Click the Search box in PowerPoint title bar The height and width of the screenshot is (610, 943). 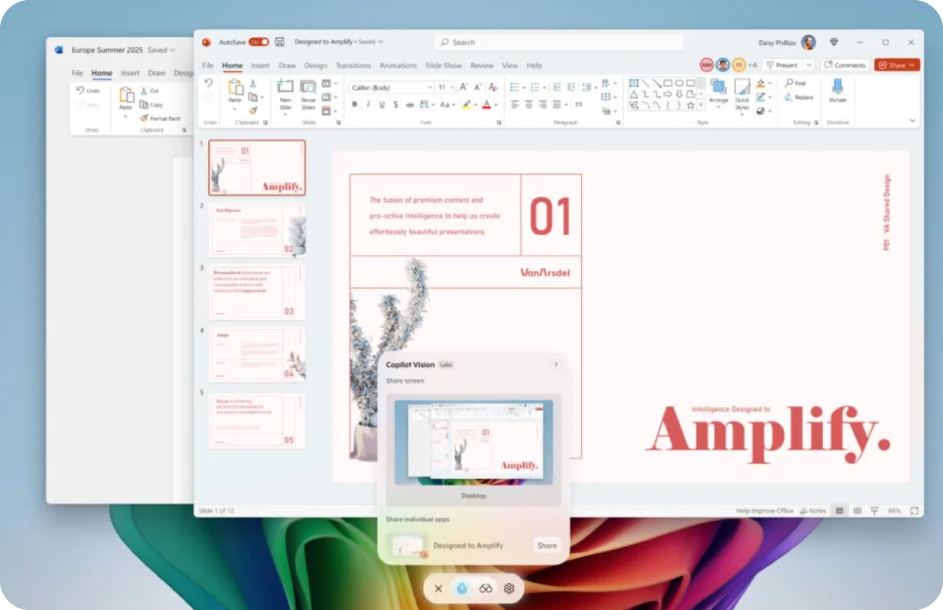tap(559, 42)
